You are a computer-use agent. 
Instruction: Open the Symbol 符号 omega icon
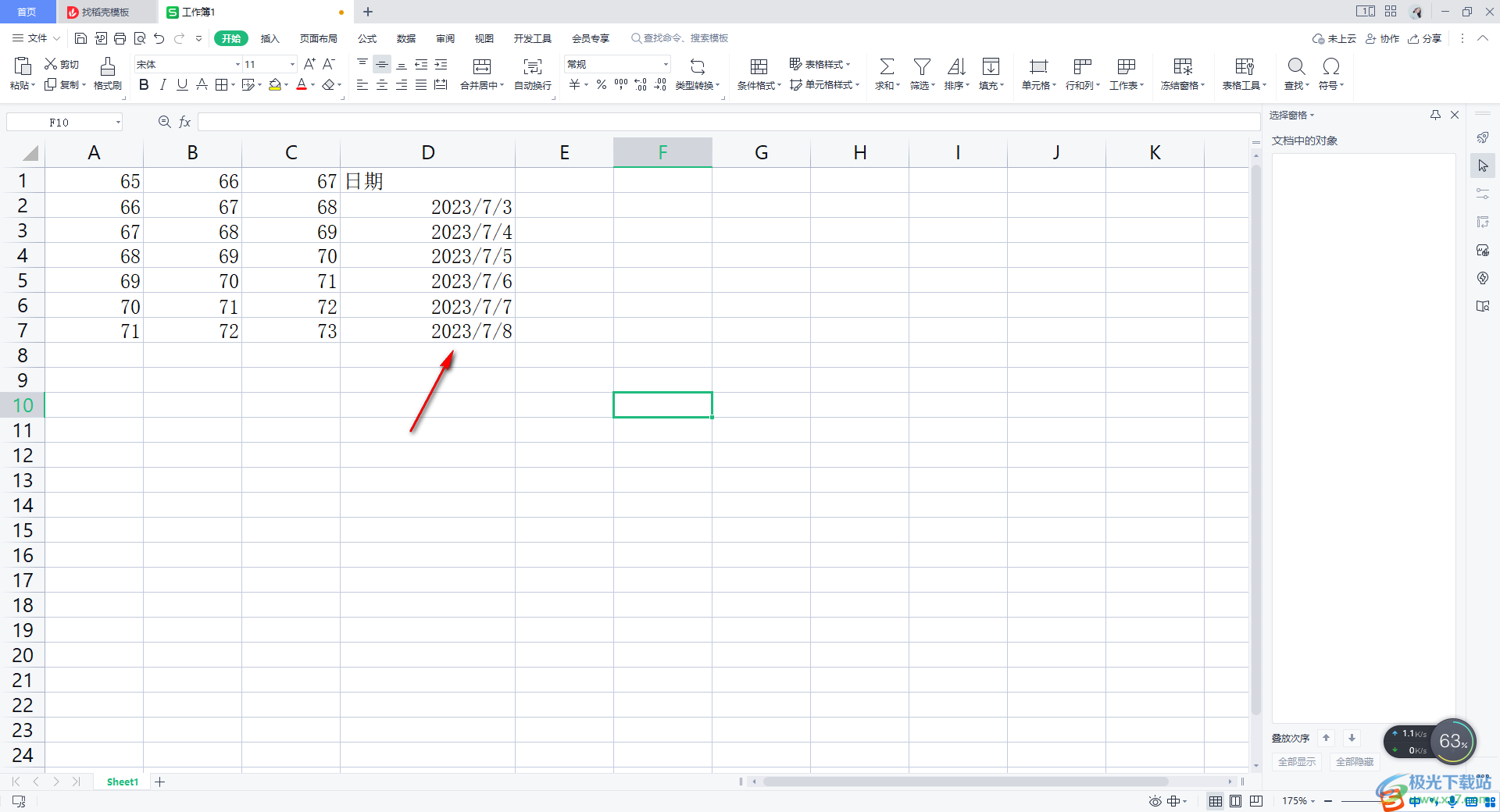click(x=1331, y=66)
